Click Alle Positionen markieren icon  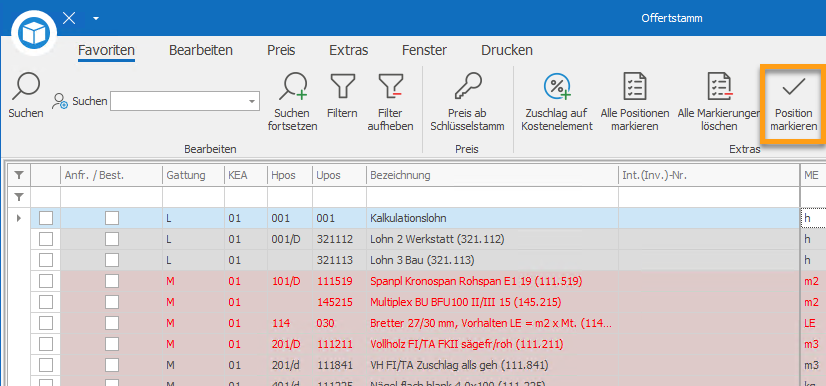click(635, 86)
